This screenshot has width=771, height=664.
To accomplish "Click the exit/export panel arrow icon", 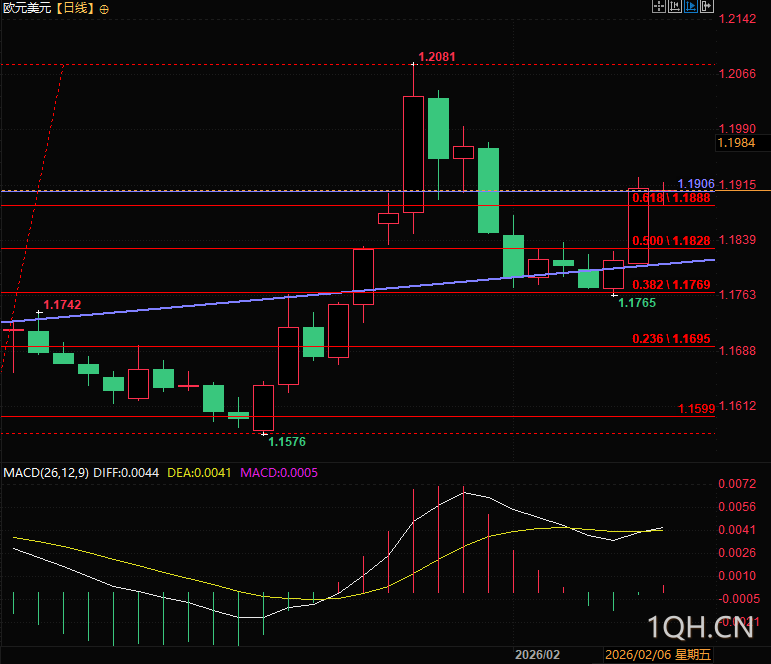I will (x=707, y=6).
